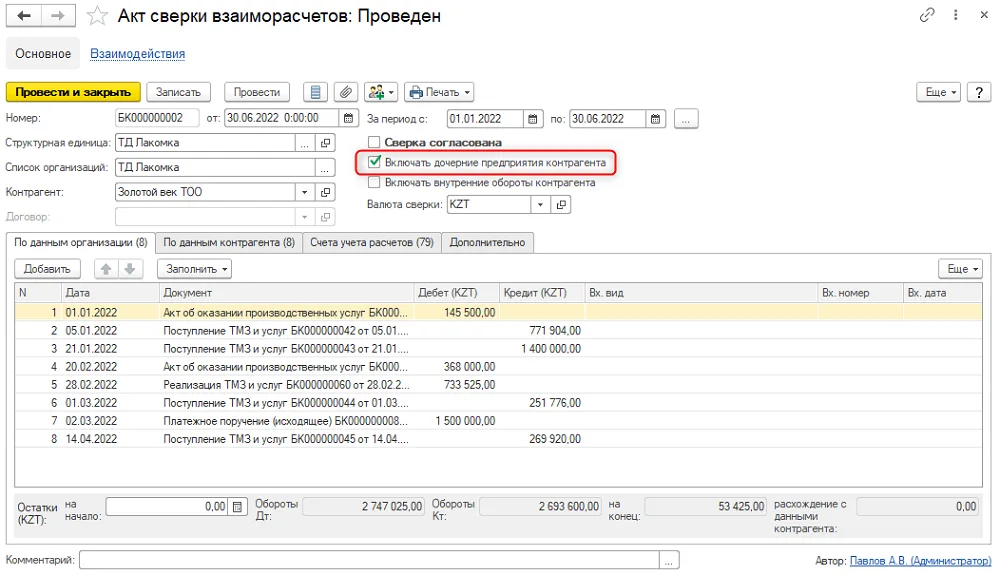Select the credit cell 1 400 000,00
Viewport: 1000px width, 575px height.
click(x=541, y=349)
